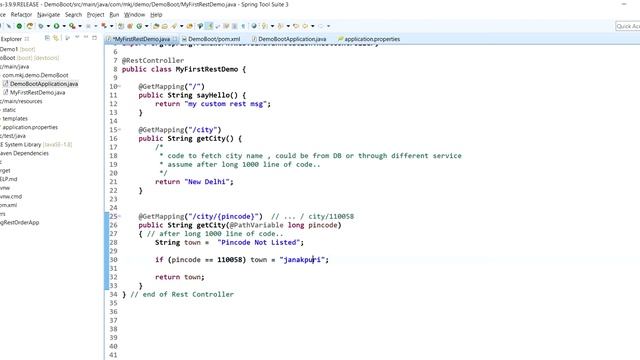The image size is (640, 360).
Task: Open the New Java Class dropdown arrow
Action: click(147, 26)
